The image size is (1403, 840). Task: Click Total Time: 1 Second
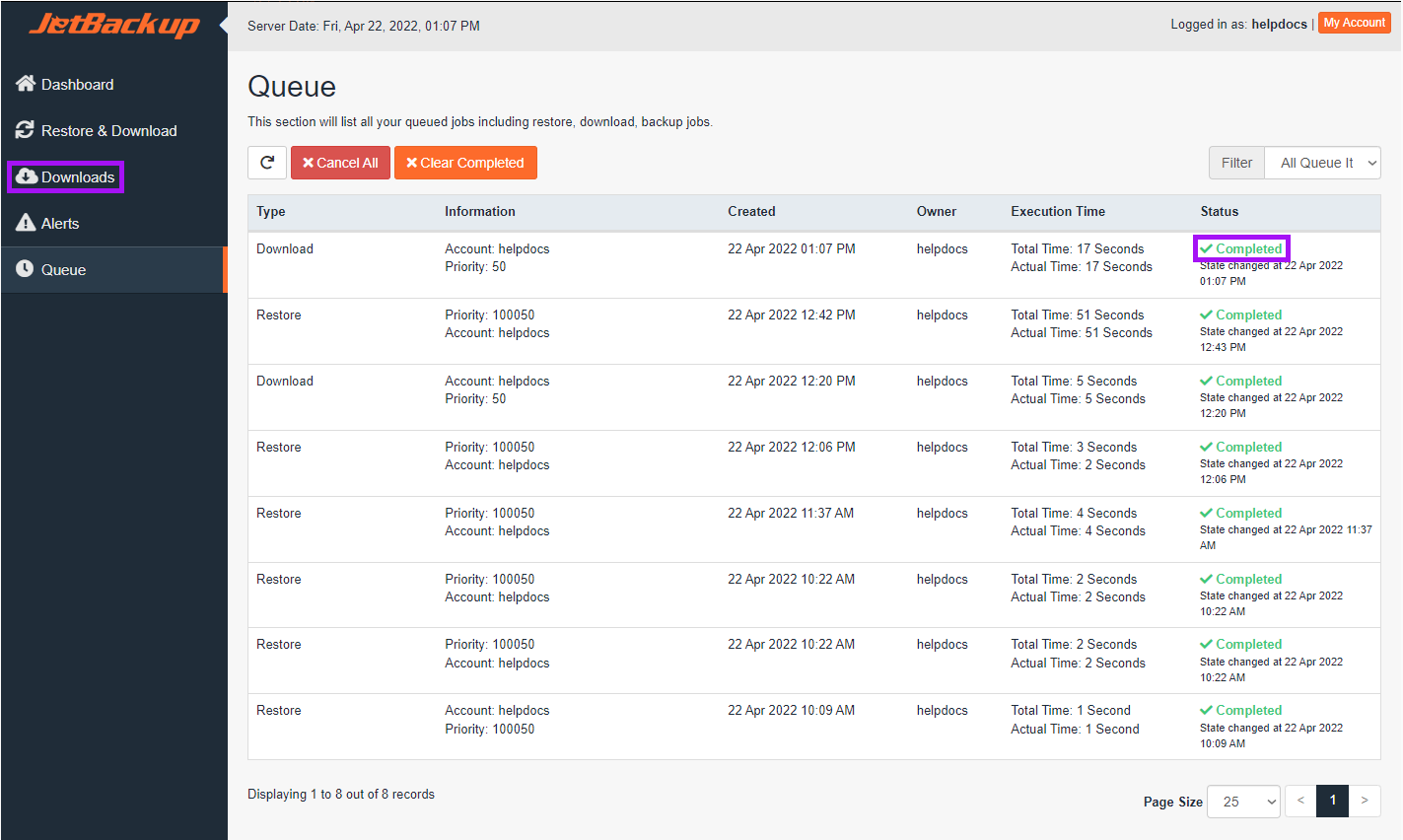pos(1071,710)
